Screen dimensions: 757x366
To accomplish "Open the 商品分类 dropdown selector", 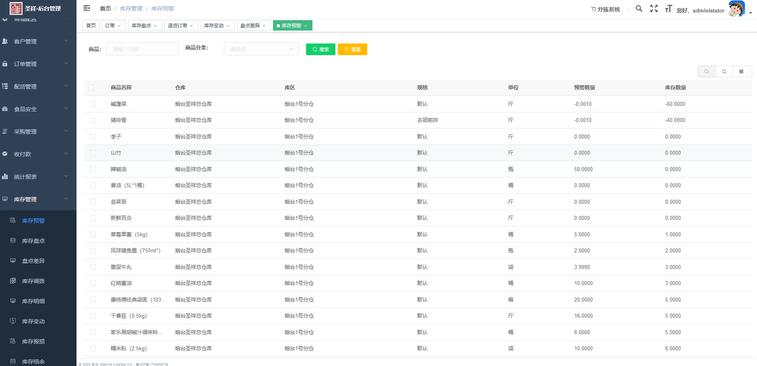I will [261, 49].
